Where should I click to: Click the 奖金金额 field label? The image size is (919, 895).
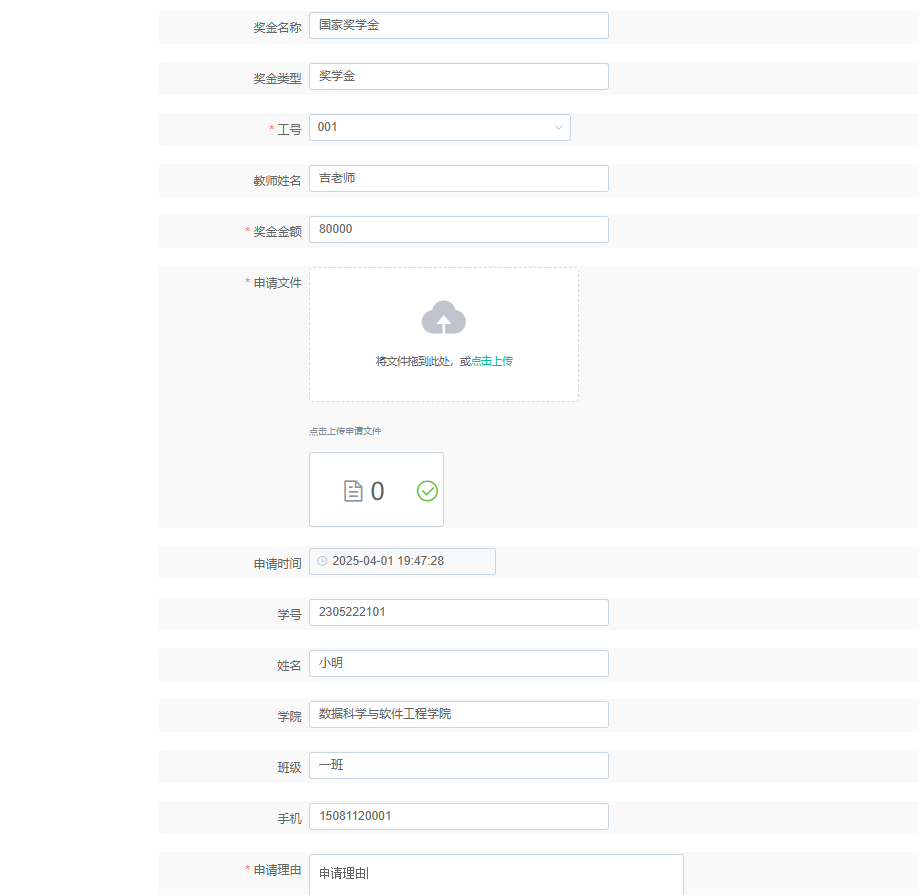[x=277, y=232]
